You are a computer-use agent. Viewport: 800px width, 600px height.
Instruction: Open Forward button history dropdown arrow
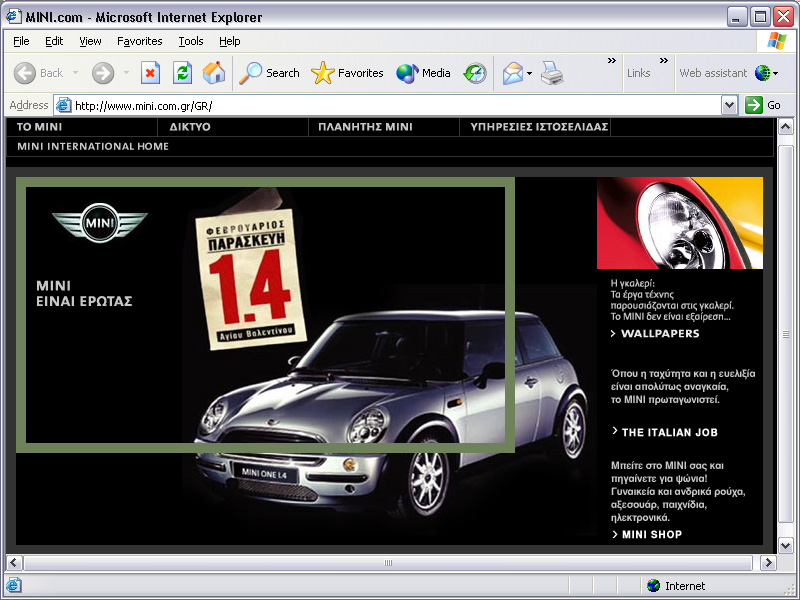tap(126, 73)
